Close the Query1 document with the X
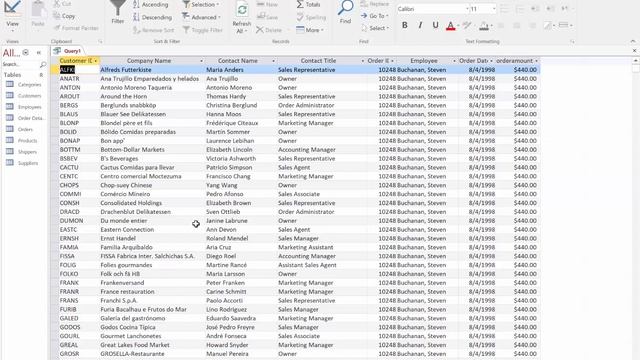The width and height of the screenshot is (640, 360). pyautogui.click(x=634, y=51)
